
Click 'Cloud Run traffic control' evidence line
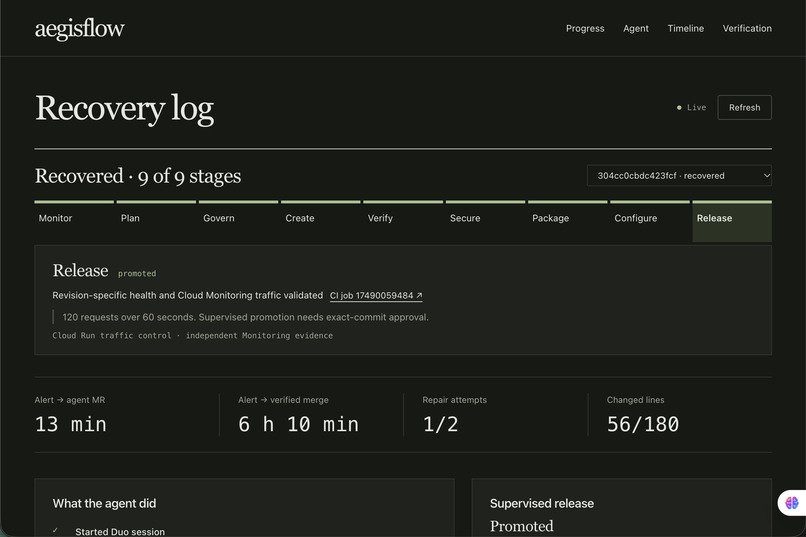(x=192, y=336)
